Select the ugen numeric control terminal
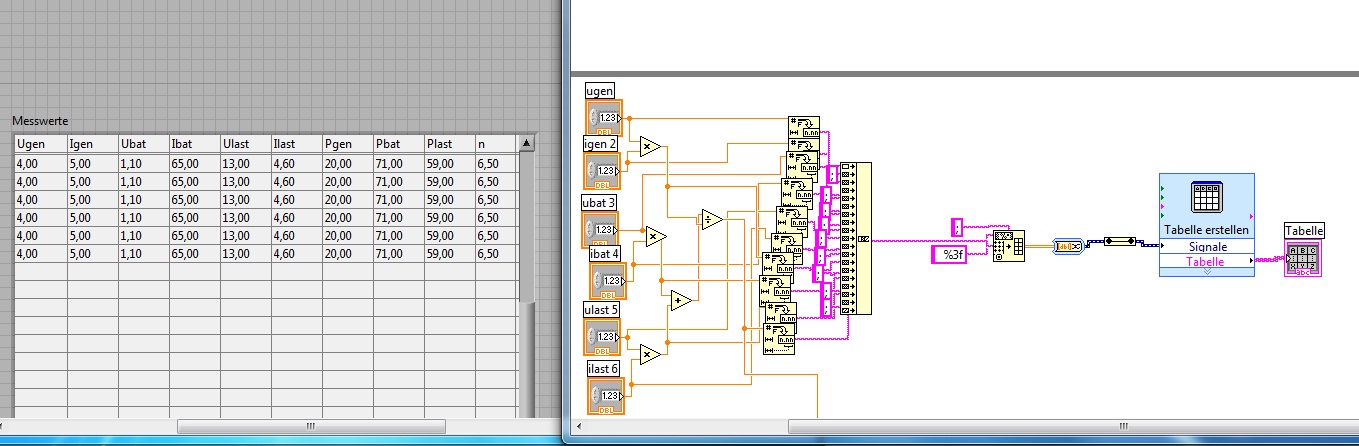This screenshot has width=1359, height=446. [x=603, y=118]
